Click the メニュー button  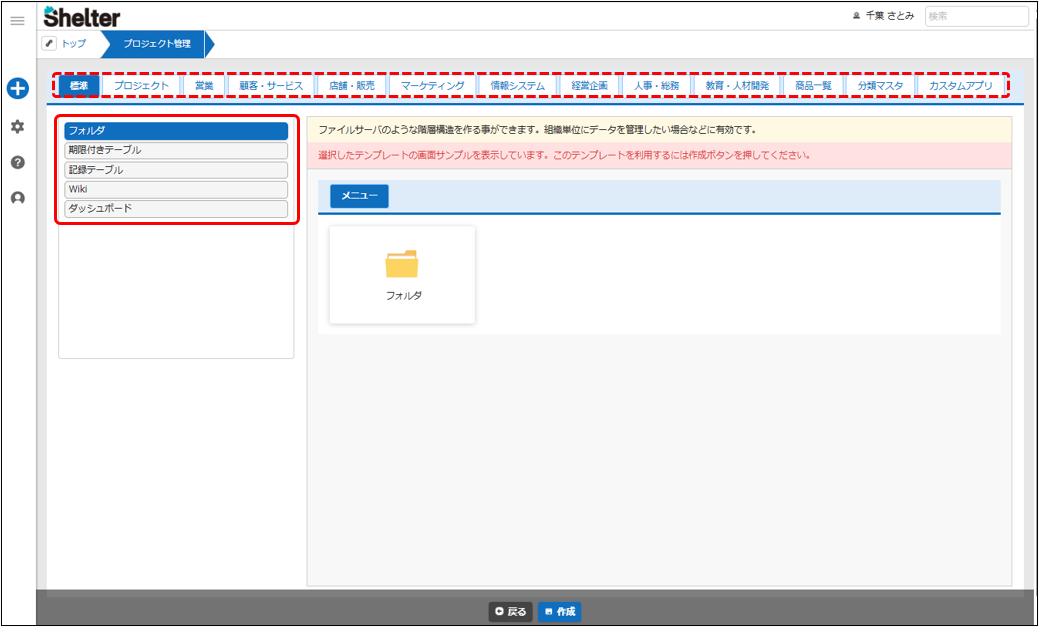pyautogui.click(x=359, y=196)
